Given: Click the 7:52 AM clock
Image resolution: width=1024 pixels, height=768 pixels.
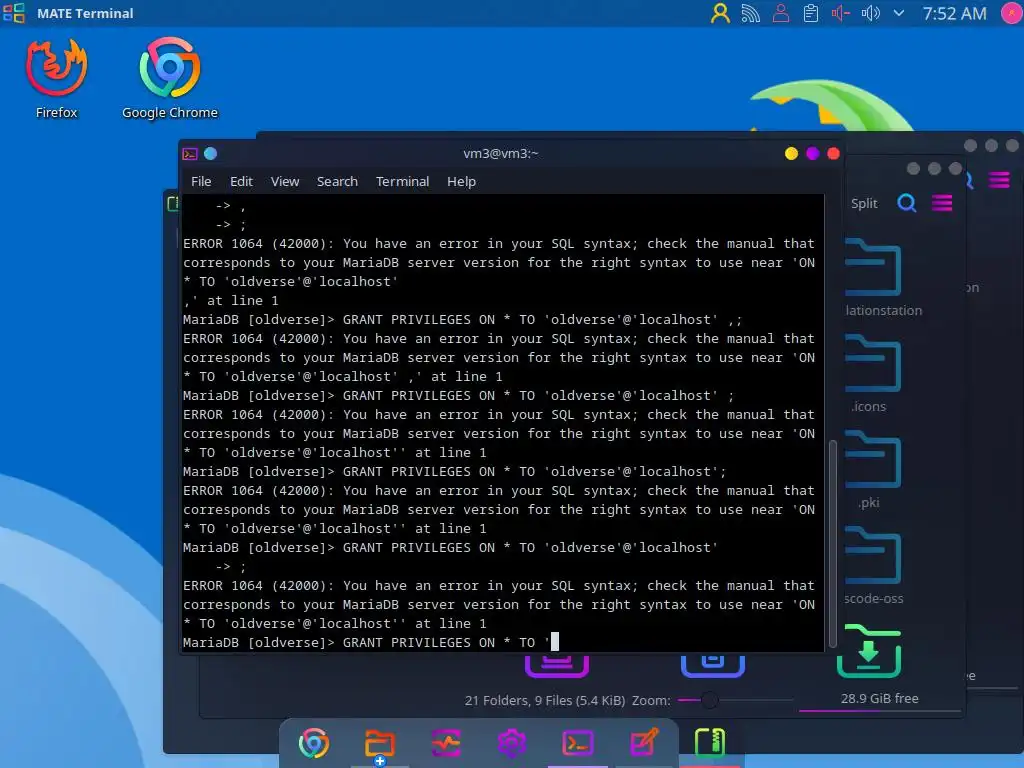Looking at the screenshot, I should 954,13.
